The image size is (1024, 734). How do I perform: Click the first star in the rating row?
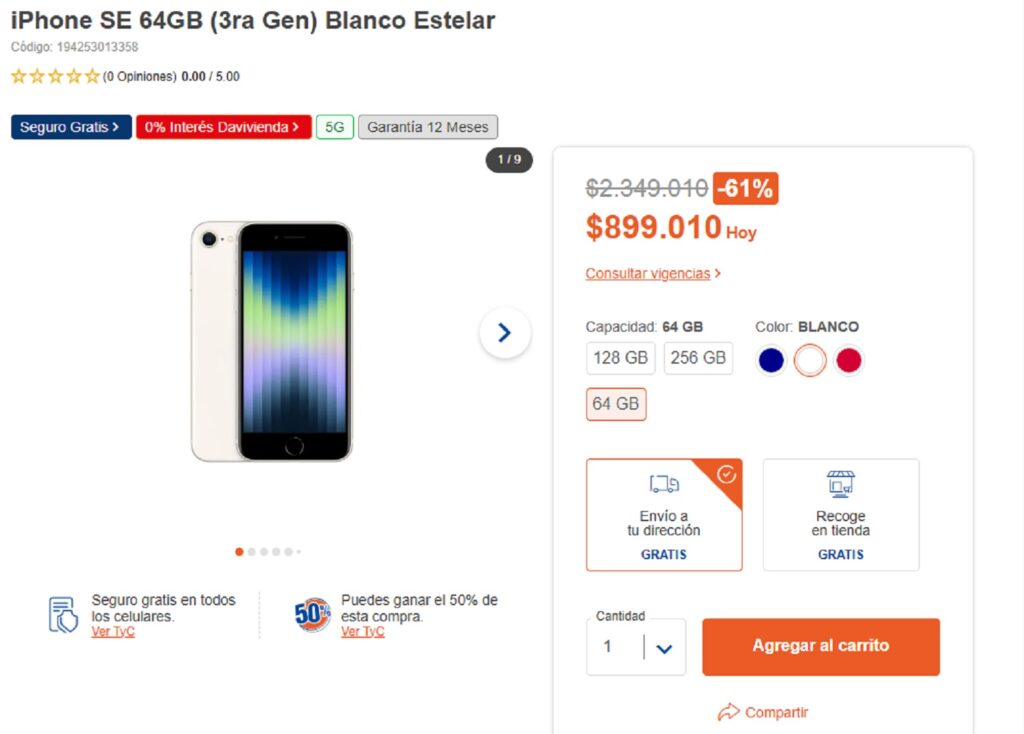tap(17, 76)
